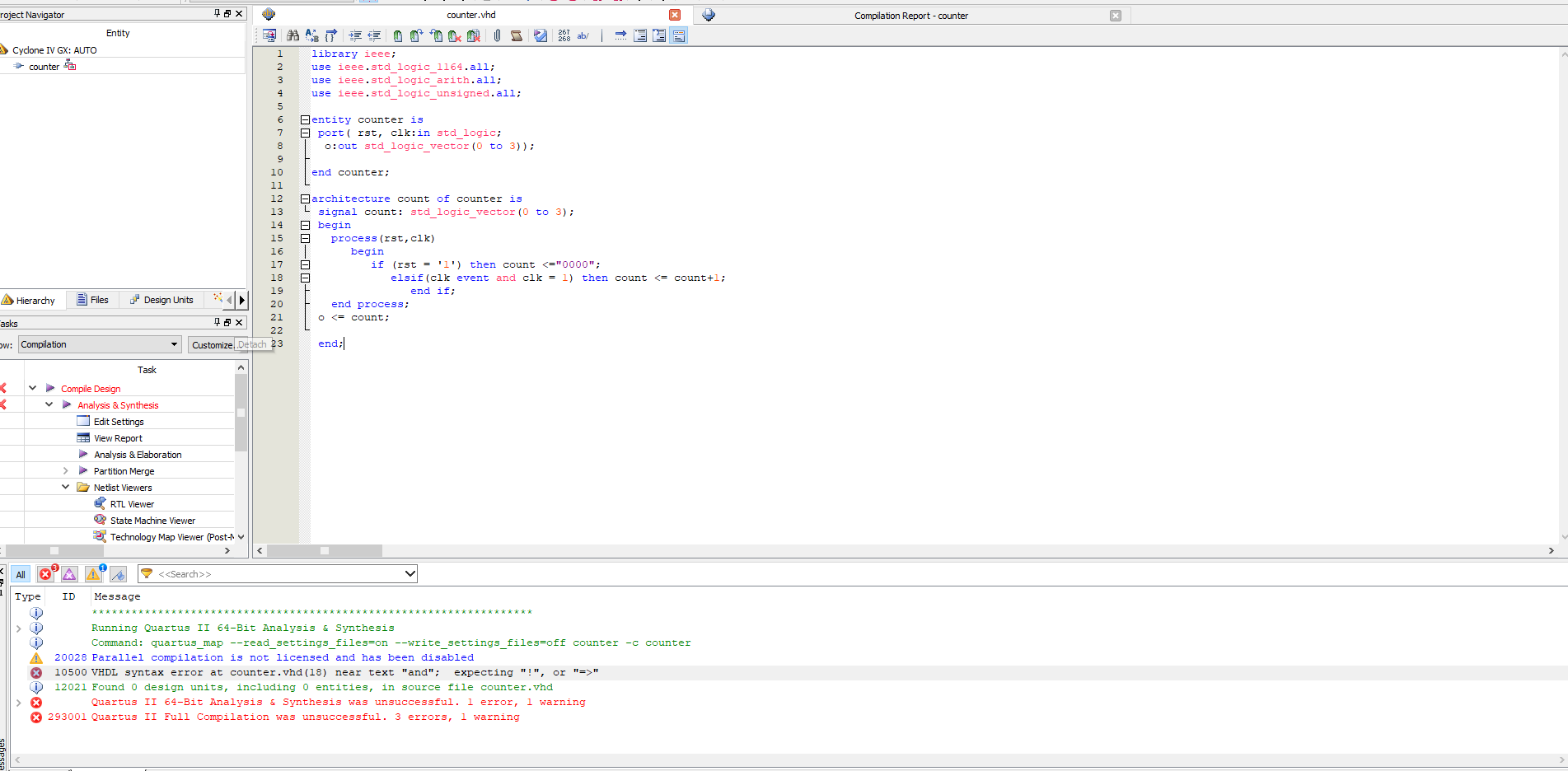Select the Analysis & Elaboration task
The image size is (1568, 771).
pyautogui.click(x=138, y=455)
